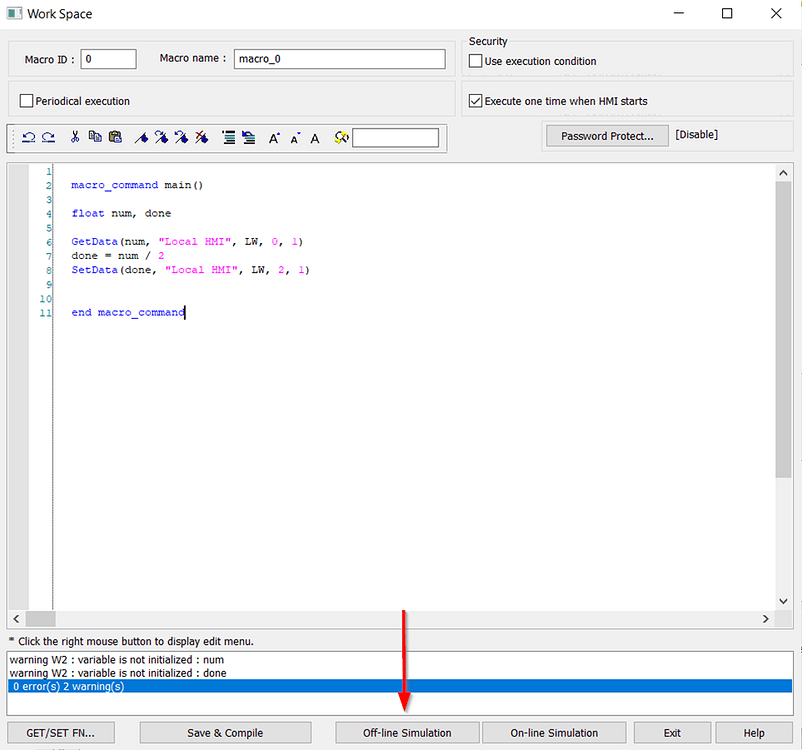Paste code using the Paste toolbar icon
The image size is (802, 750).
click(115, 137)
